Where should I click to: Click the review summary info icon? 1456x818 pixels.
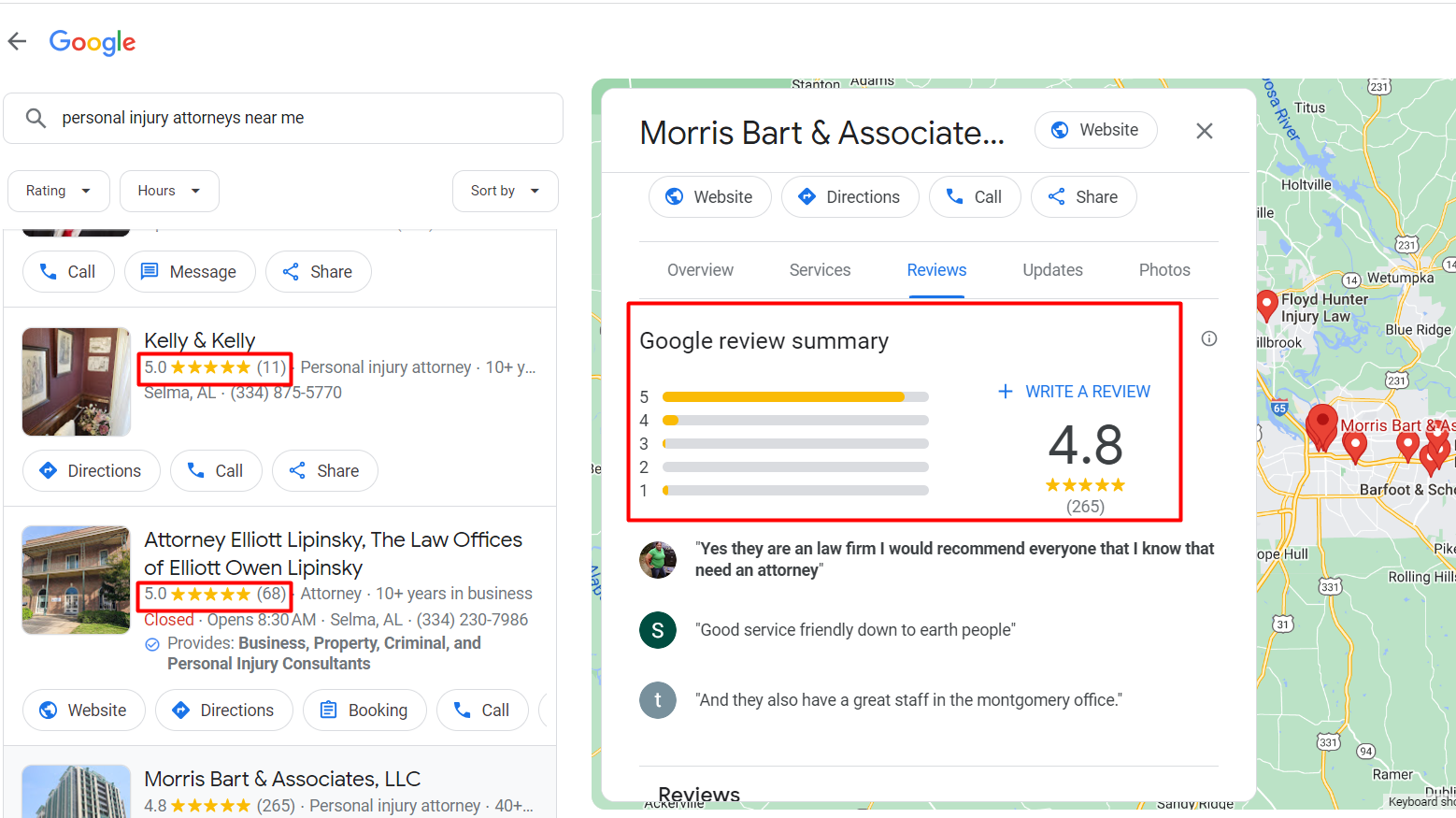[1209, 338]
